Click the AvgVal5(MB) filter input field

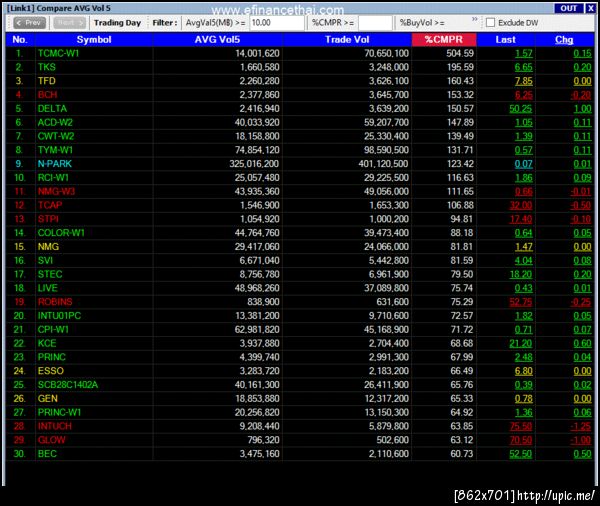277,23
